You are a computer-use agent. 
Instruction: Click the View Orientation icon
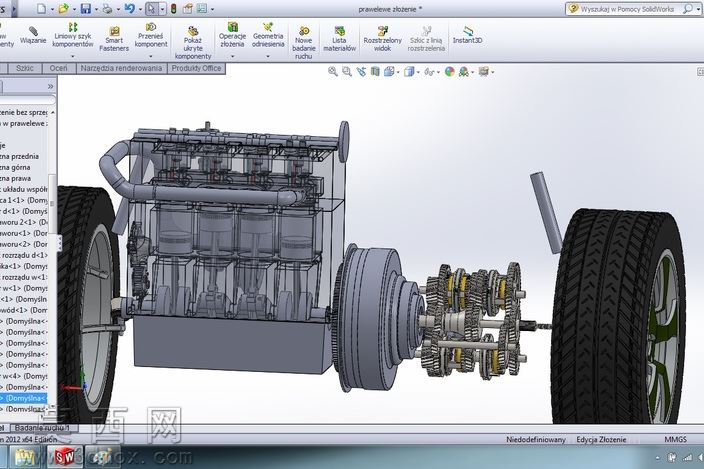point(389,71)
